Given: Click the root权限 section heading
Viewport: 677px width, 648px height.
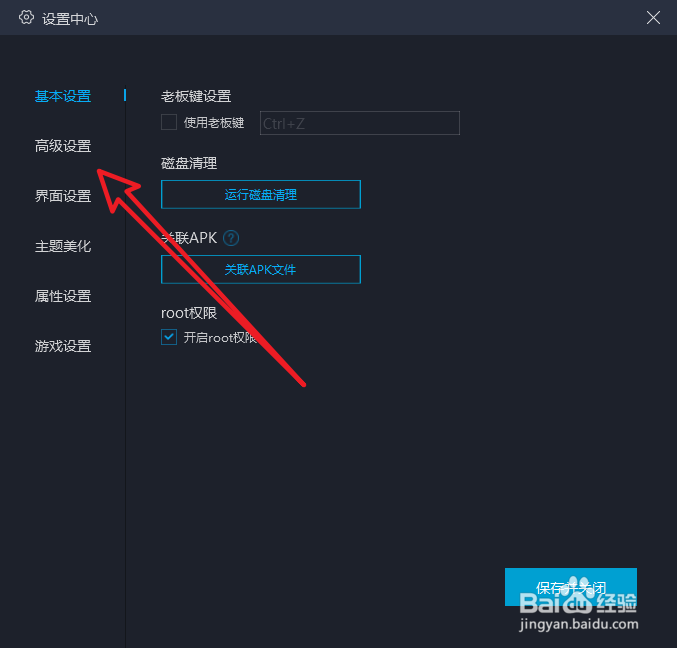Looking at the screenshot, I should tap(189, 313).
